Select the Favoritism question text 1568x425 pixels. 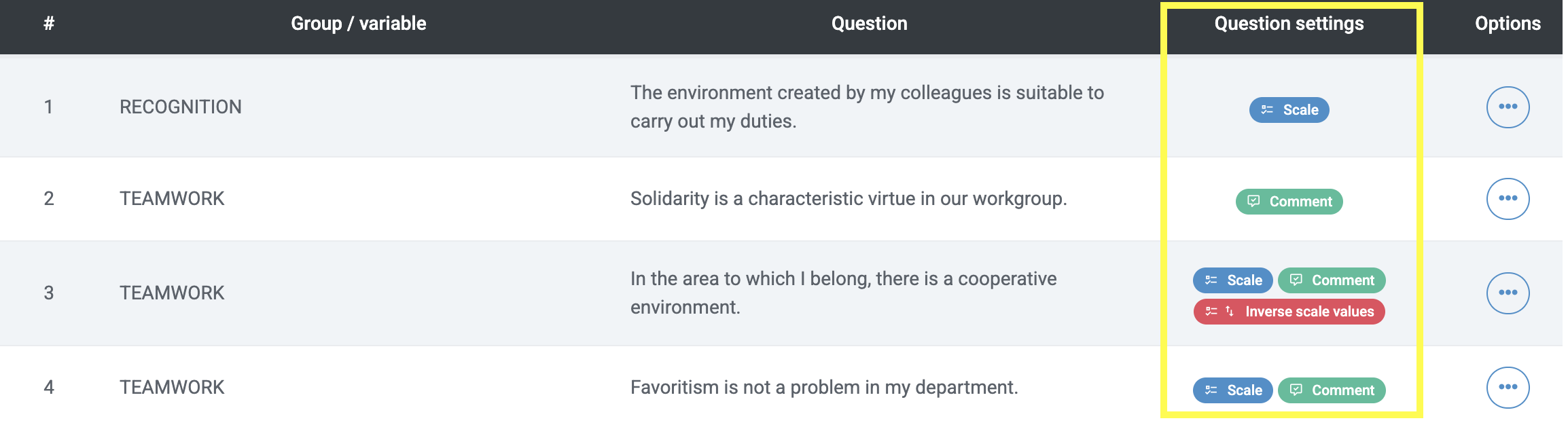tap(824, 388)
